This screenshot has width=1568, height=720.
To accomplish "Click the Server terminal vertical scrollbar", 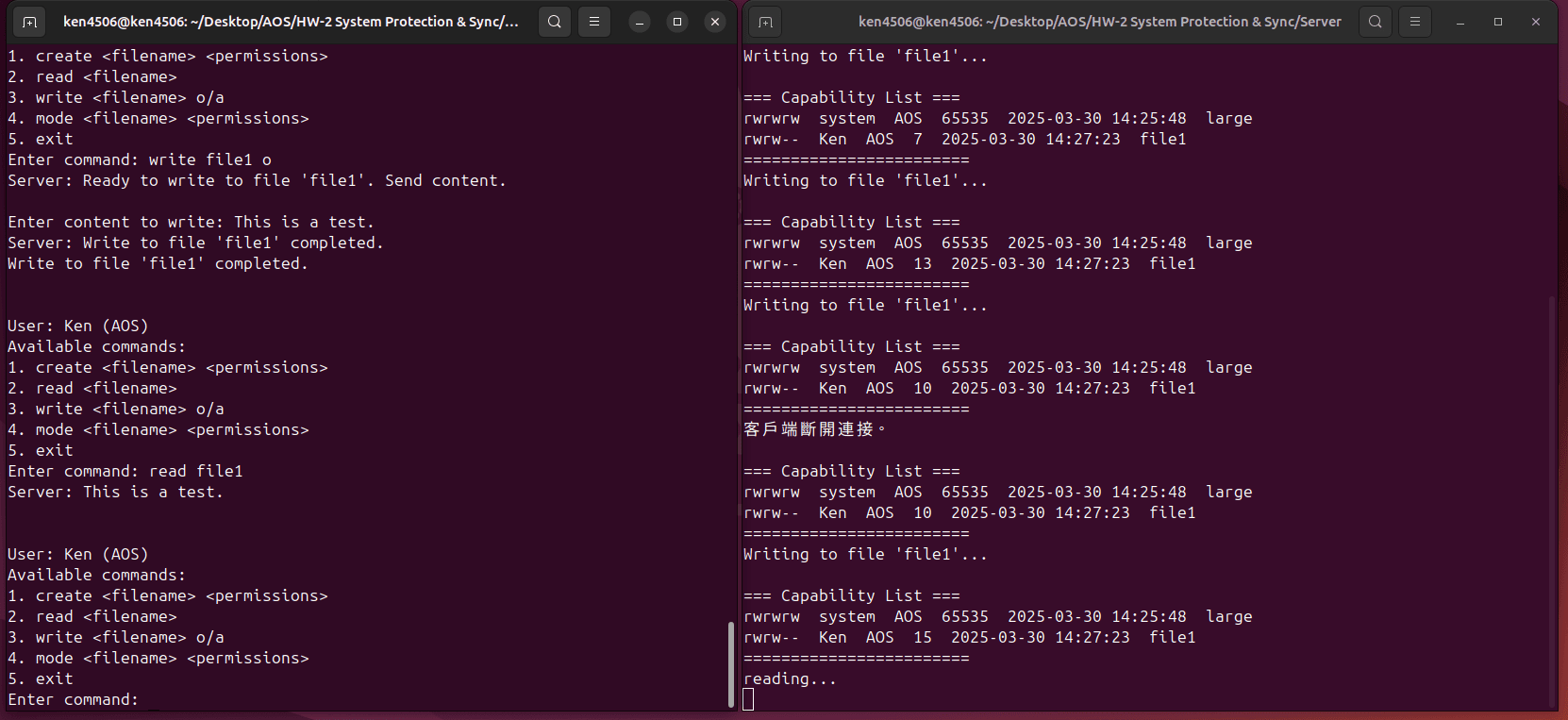I will tap(1553, 501).
